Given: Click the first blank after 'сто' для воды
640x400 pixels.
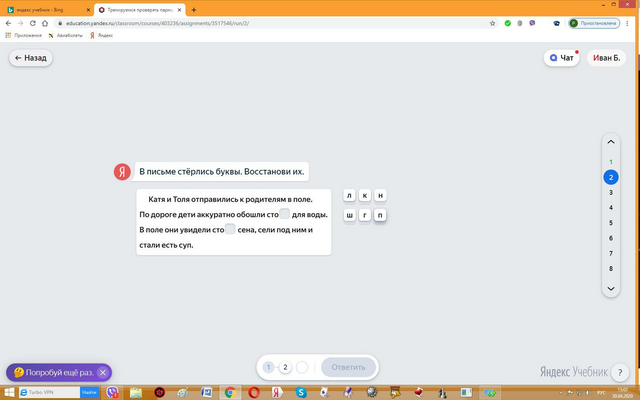Looking at the screenshot, I should pyautogui.click(x=284, y=213).
